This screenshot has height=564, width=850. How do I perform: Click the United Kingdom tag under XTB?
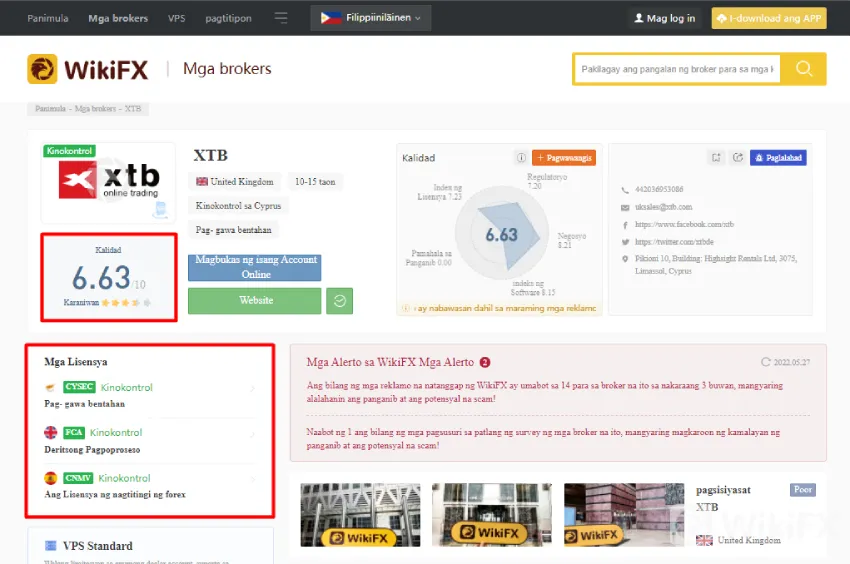pos(235,182)
